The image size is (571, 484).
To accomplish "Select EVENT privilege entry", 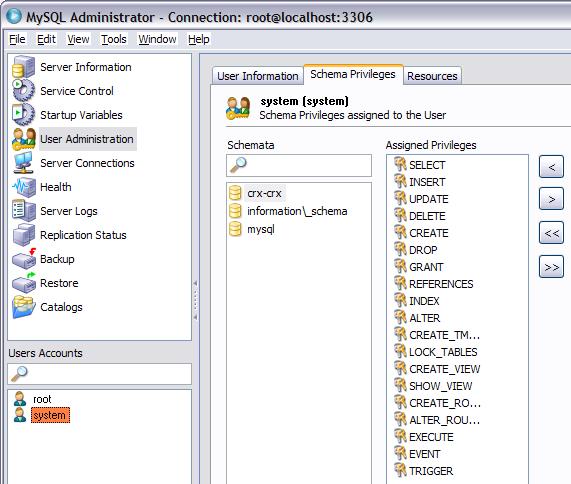I will pyautogui.click(x=425, y=454).
